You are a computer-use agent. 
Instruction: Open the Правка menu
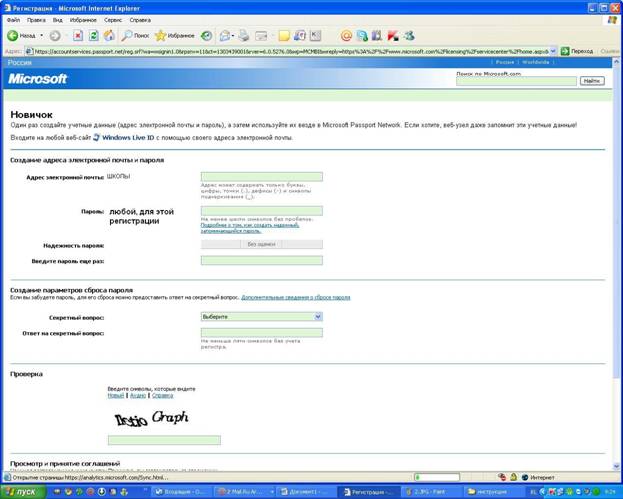click(x=36, y=20)
